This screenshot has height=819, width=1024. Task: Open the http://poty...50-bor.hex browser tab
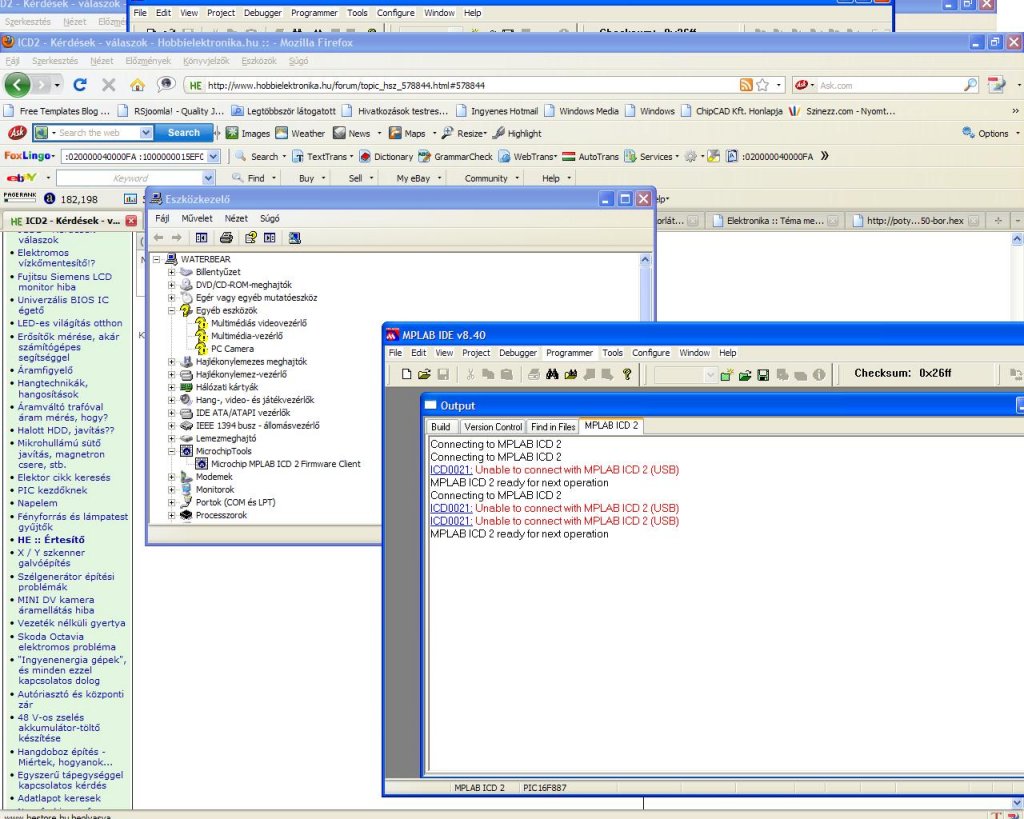click(916, 221)
